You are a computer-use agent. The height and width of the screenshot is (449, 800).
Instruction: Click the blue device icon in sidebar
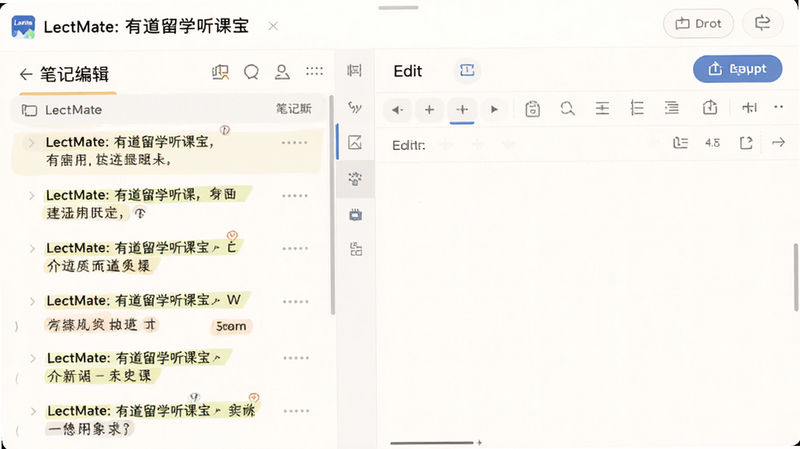point(356,215)
